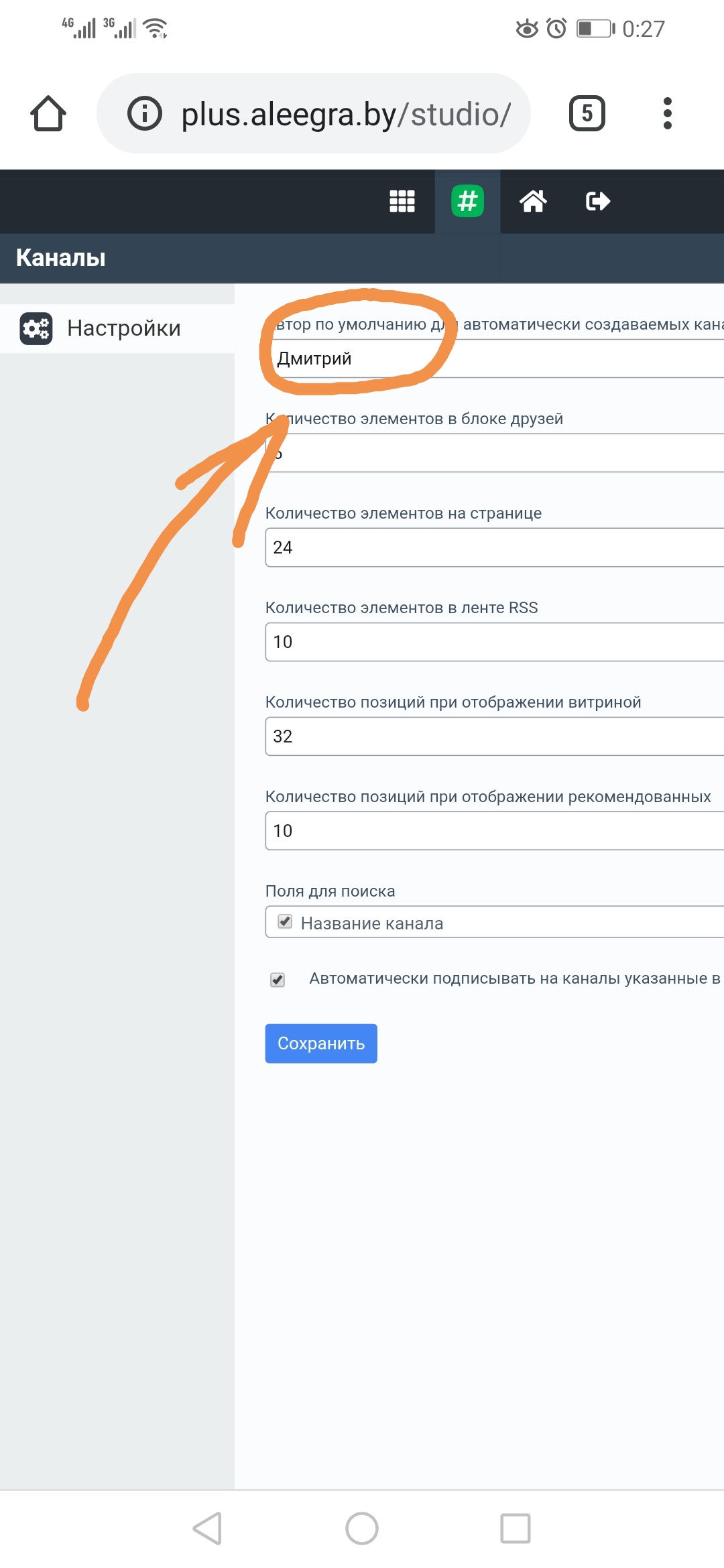Uncheck automatic channel subscription checkbox
The width and height of the screenshot is (724, 1568).
[x=278, y=980]
